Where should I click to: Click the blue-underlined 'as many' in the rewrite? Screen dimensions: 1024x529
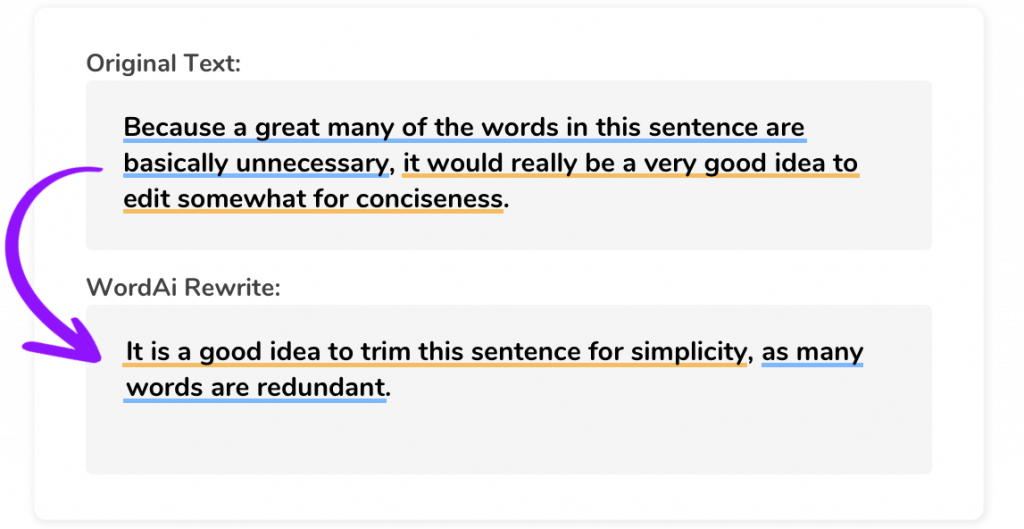pyautogui.click(x=812, y=352)
